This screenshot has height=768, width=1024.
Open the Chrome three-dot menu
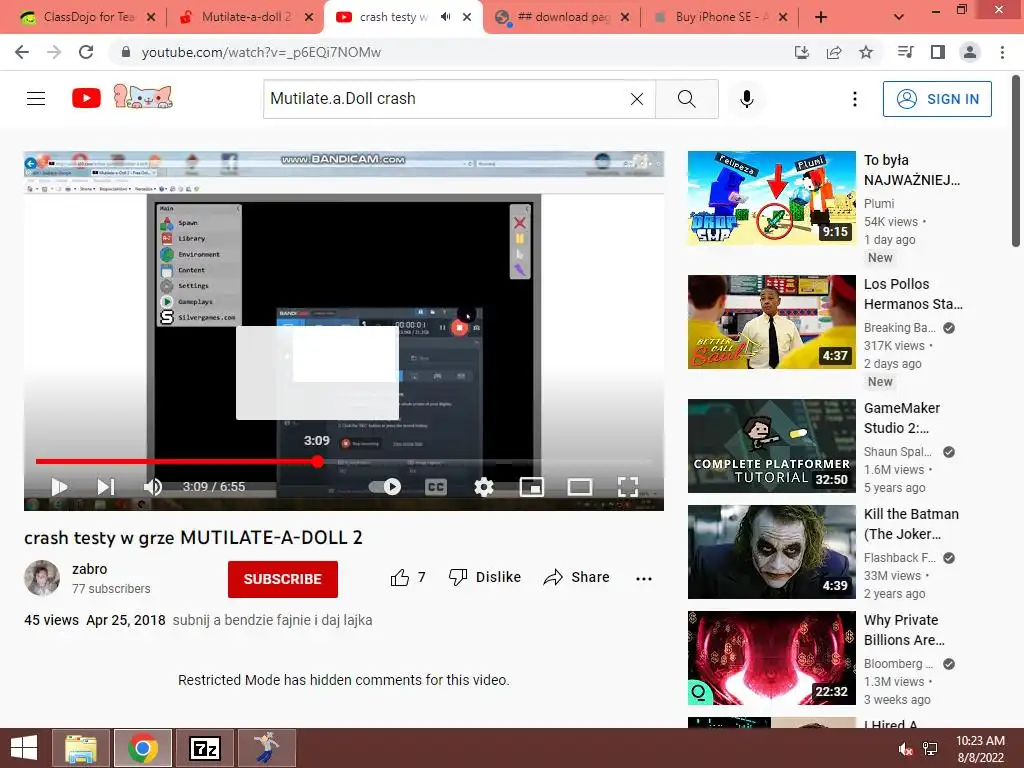click(x=1002, y=52)
